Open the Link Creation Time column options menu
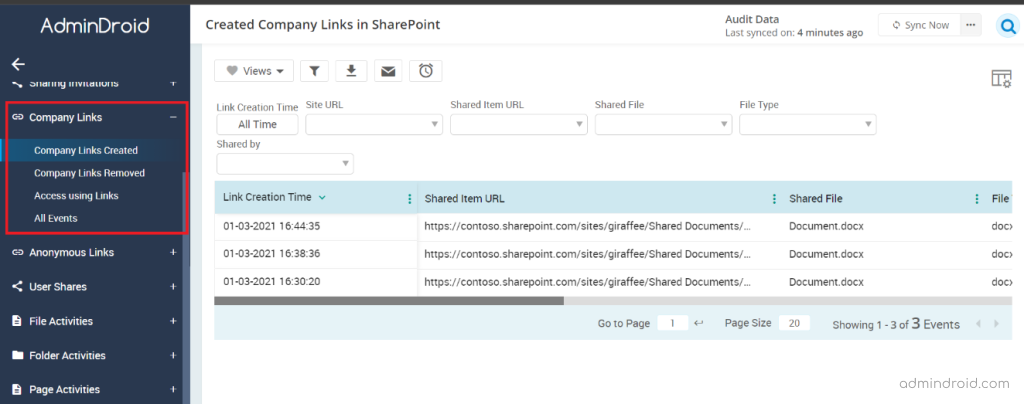 click(409, 199)
